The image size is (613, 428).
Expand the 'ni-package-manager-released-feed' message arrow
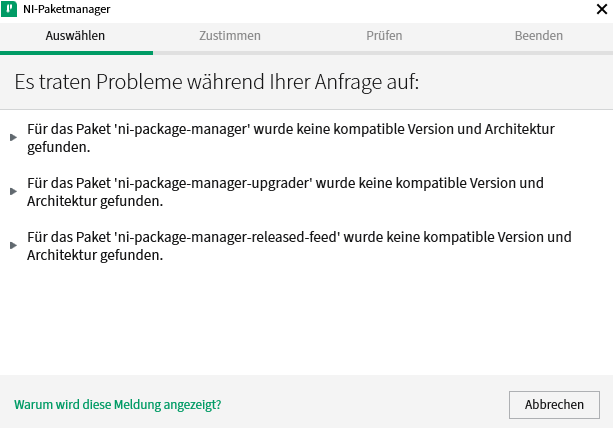[x=13, y=245]
